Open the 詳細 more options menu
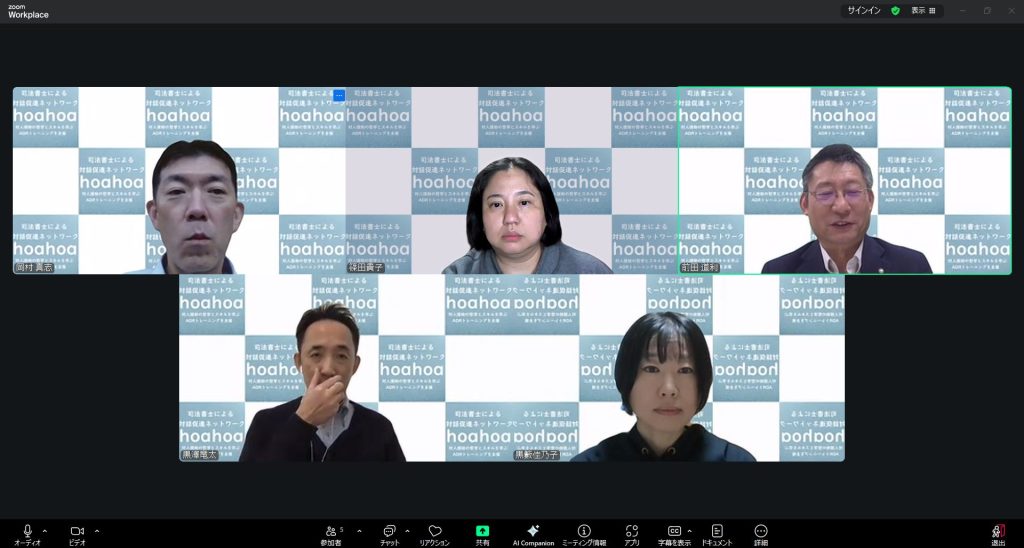Viewport: 1024px width, 548px height. pos(761,531)
